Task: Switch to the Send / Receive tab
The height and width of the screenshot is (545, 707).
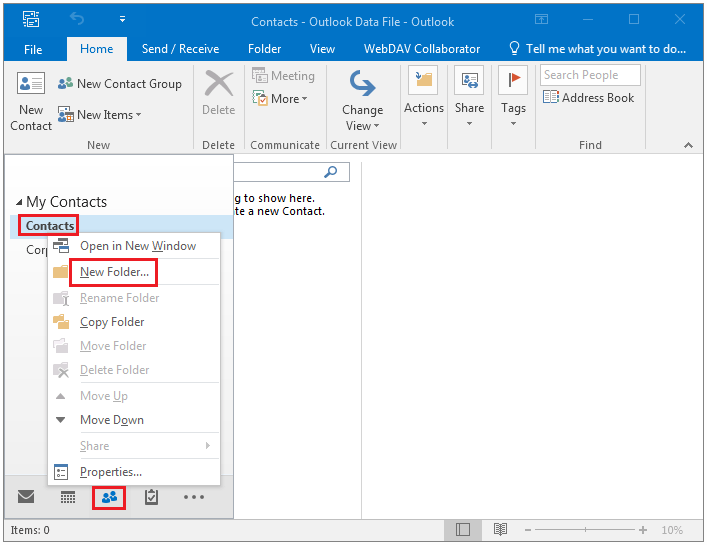Action: (180, 49)
